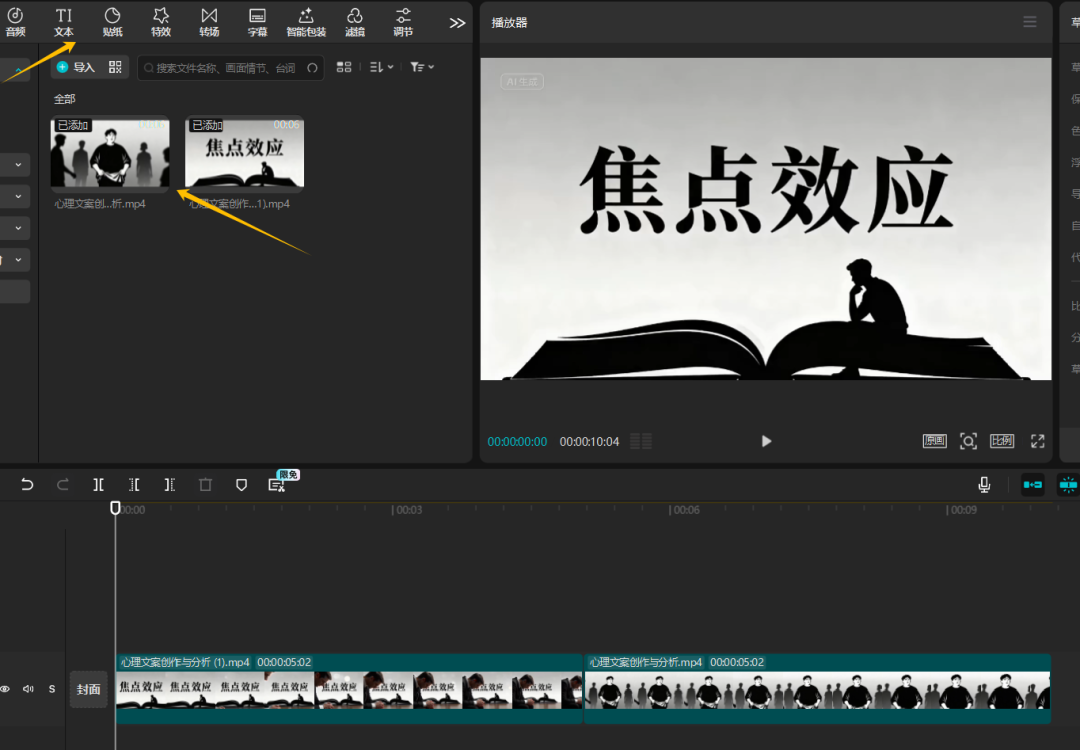This screenshot has width=1080, height=750.
Task: Switch to the 文本 (Text) tab
Action: (x=64, y=21)
